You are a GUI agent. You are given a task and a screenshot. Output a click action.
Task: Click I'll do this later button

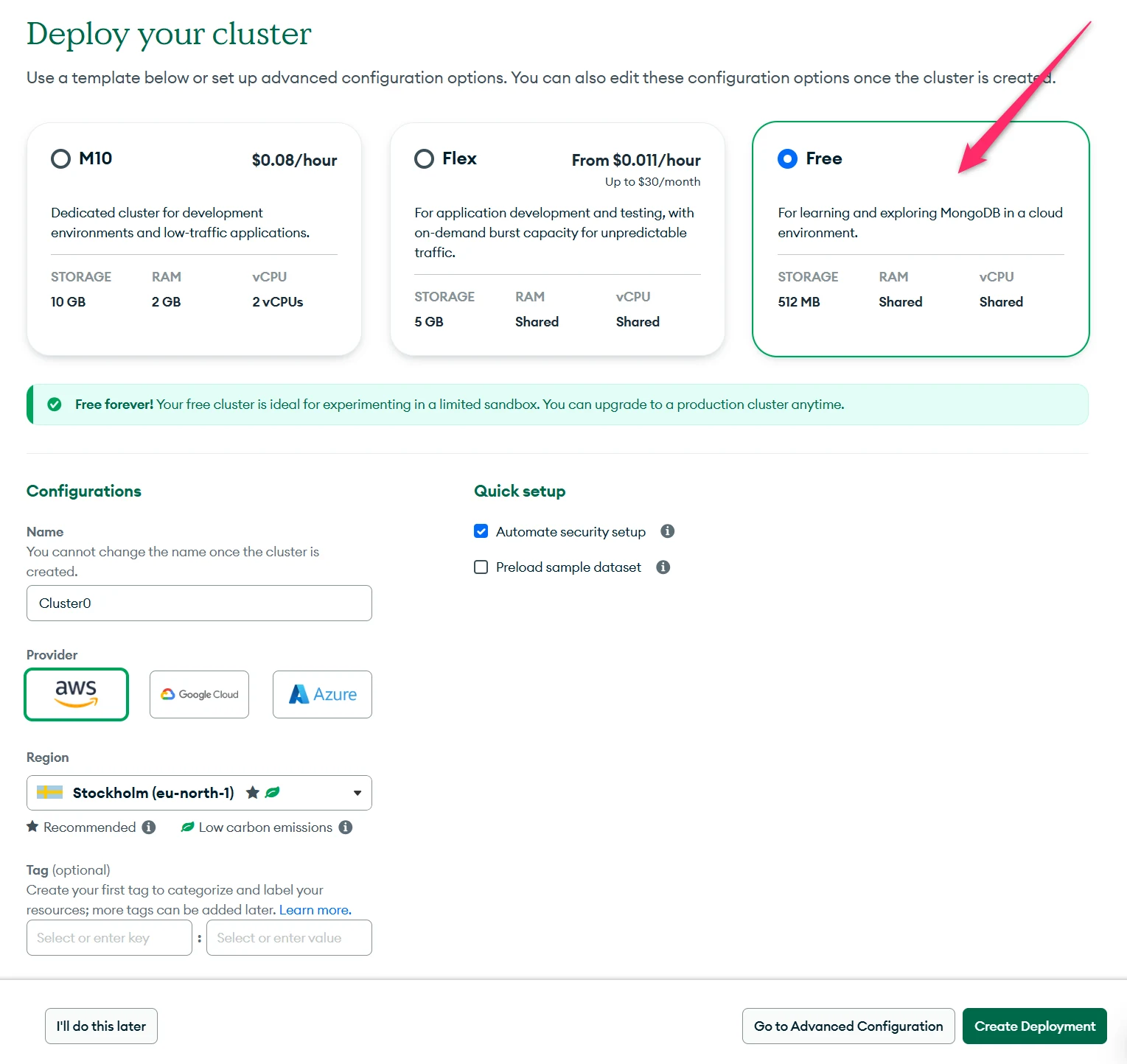tap(101, 1026)
